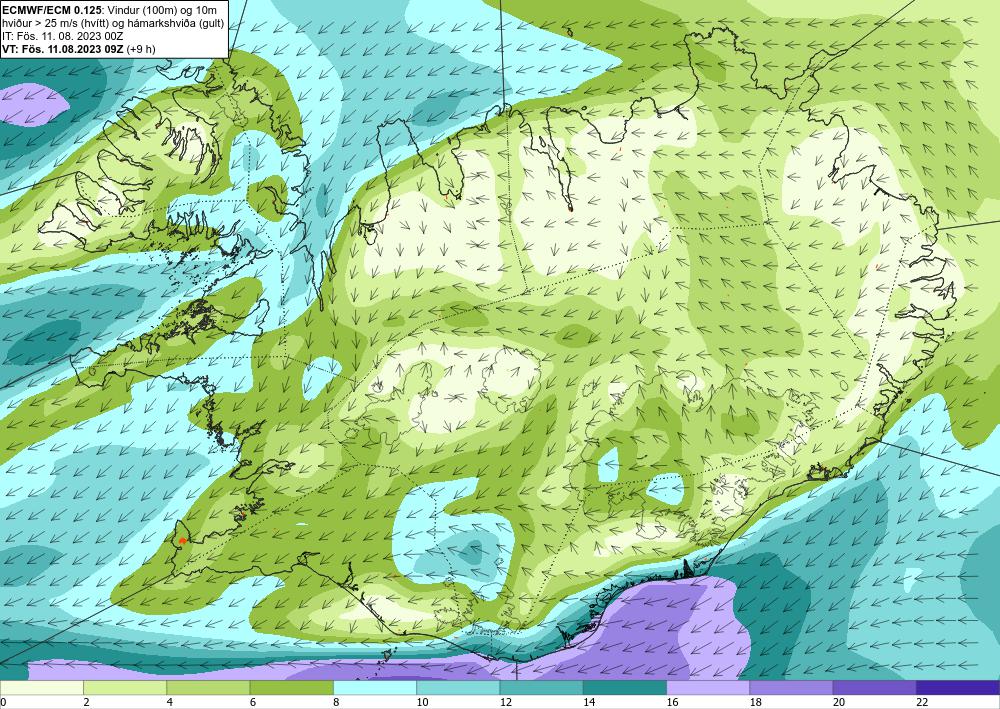Click the pale cream 0–2 m/s legend swatch
Image resolution: width=1000 pixels, height=709 pixels.
click(x=41, y=688)
